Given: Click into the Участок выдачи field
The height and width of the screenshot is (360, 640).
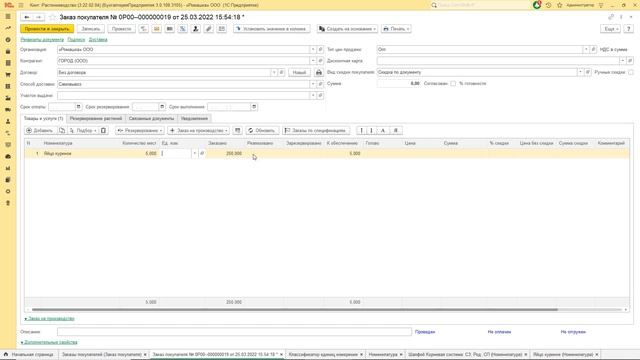Looking at the screenshot, I should [x=183, y=96].
